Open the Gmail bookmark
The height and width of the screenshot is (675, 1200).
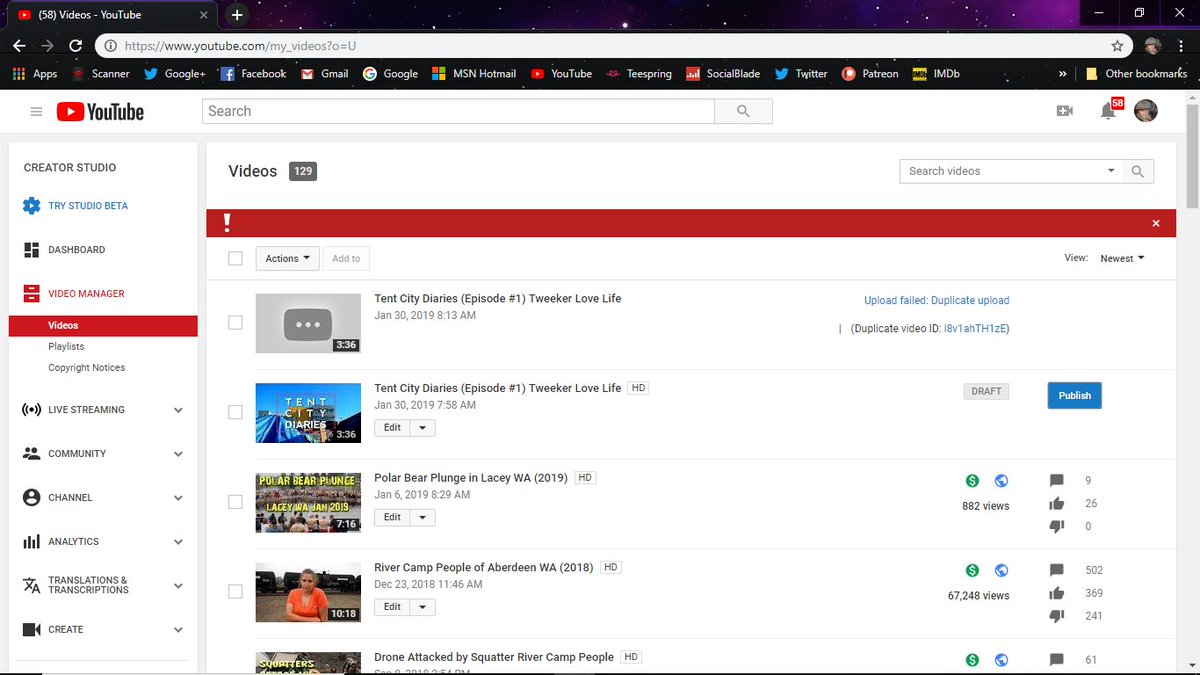[324, 74]
